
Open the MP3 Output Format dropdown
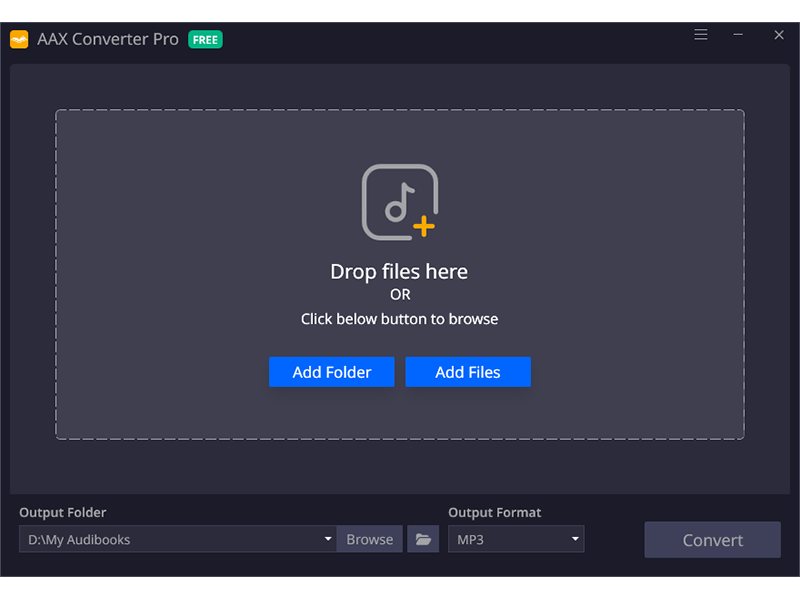coord(516,539)
